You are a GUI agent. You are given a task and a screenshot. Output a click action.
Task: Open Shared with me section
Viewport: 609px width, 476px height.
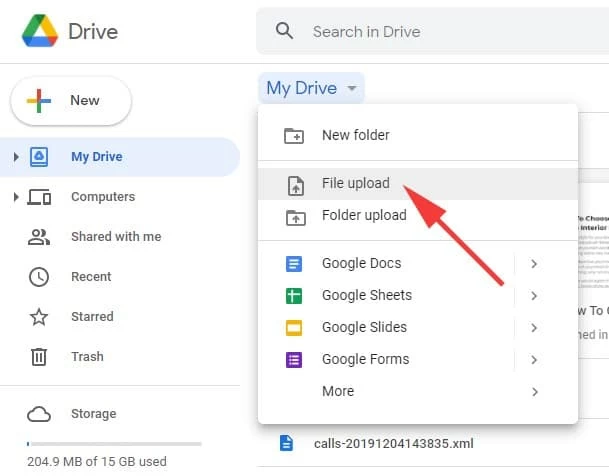[x=115, y=237]
